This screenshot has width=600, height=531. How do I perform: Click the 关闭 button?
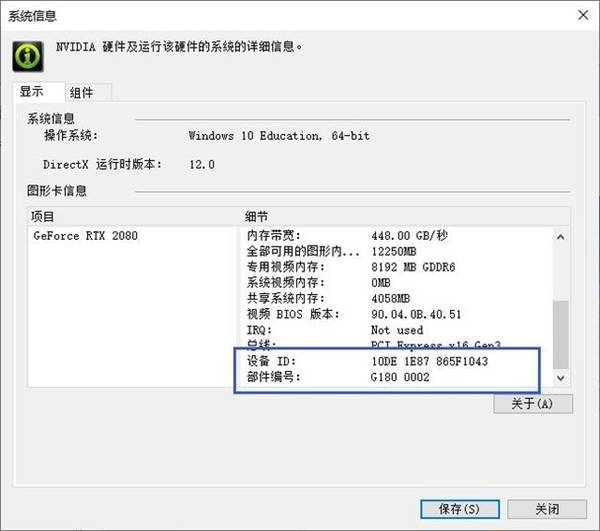[x=547, y=509]
